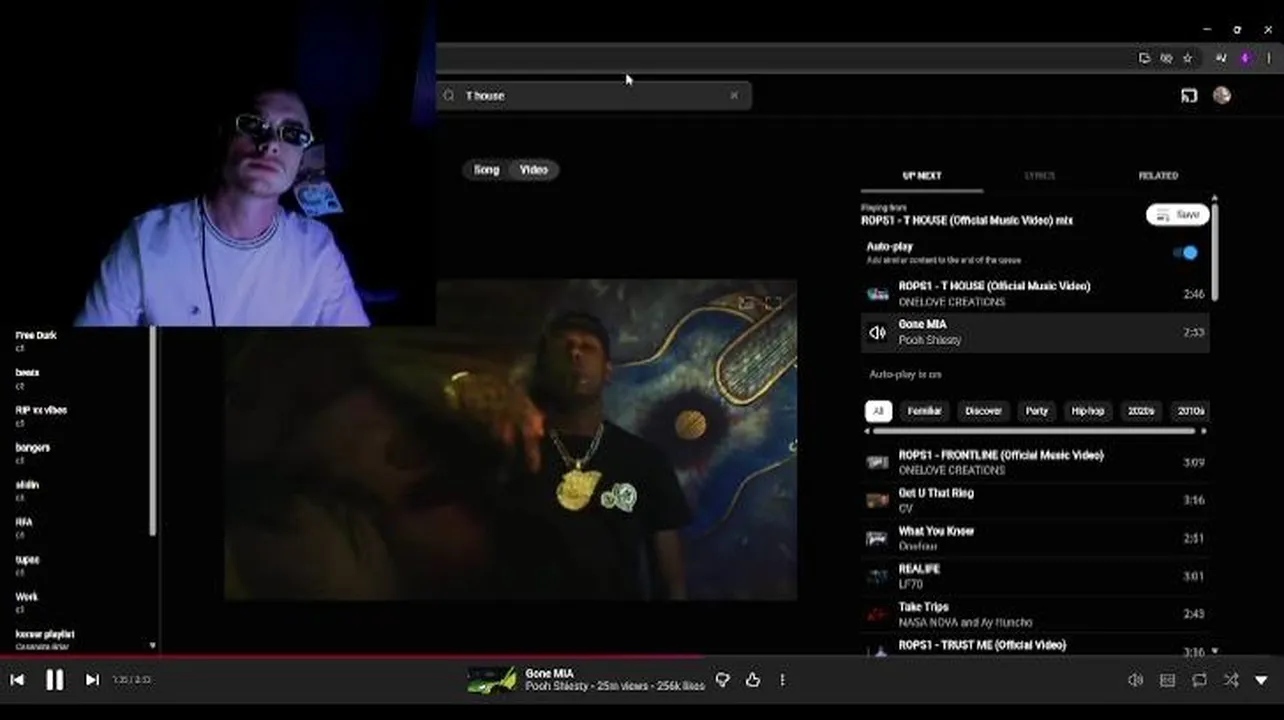Like Gone MIA with thumbs up

[x=753, y=680]
